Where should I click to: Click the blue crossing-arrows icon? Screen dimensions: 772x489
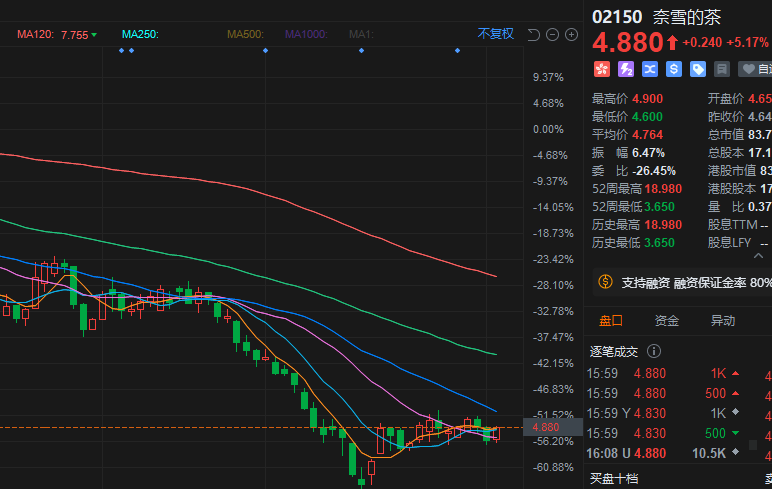650,69
